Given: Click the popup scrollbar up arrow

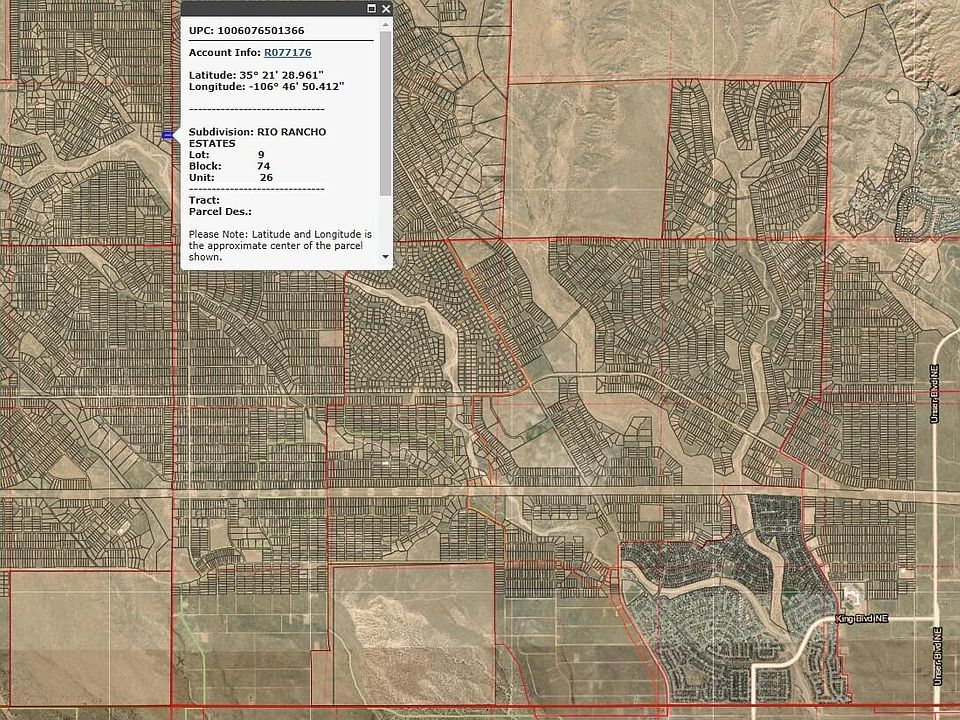Looking at the screenshot, I should point(386,23).
